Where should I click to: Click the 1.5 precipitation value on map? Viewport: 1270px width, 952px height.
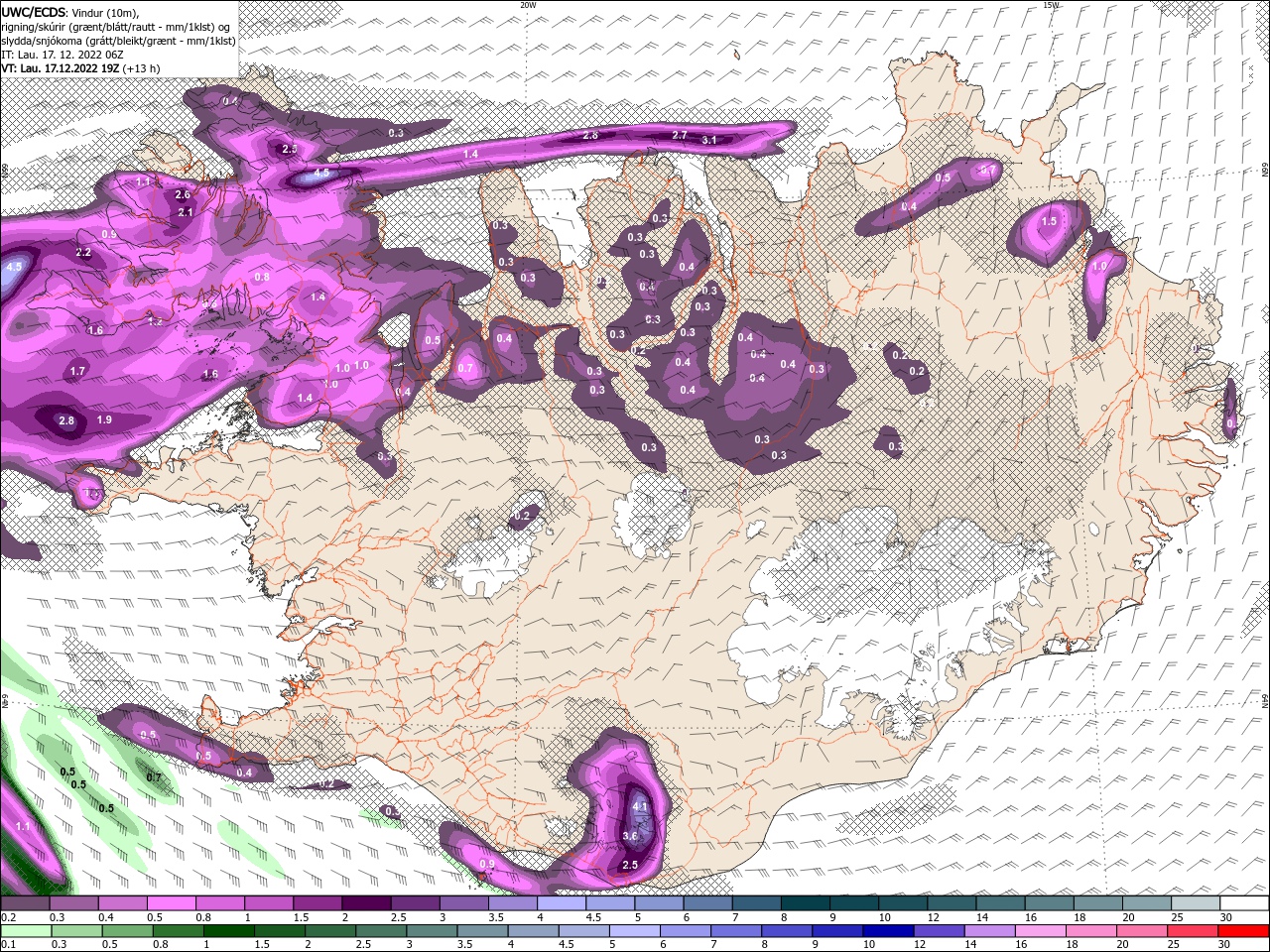click(x=1049, y=222)
